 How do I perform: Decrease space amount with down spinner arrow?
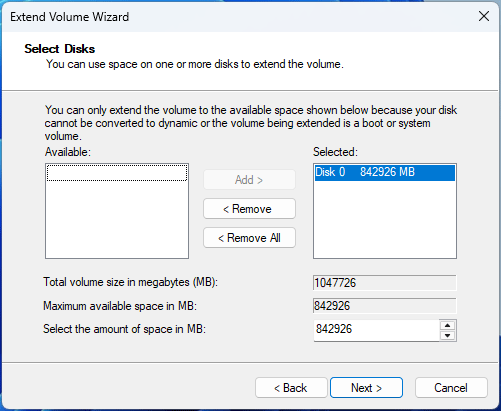tap(448, 335)
